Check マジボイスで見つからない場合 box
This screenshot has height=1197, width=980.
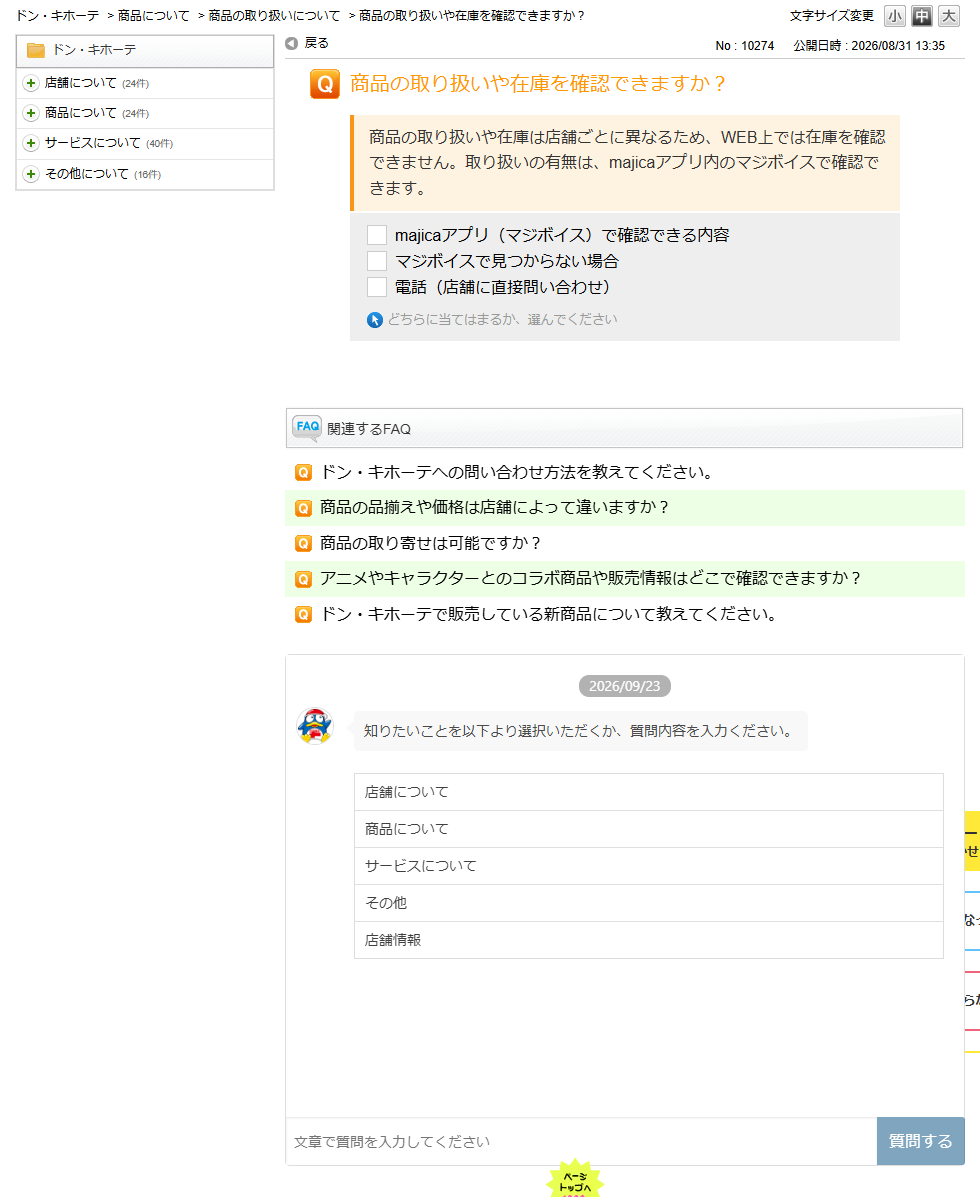377,261
